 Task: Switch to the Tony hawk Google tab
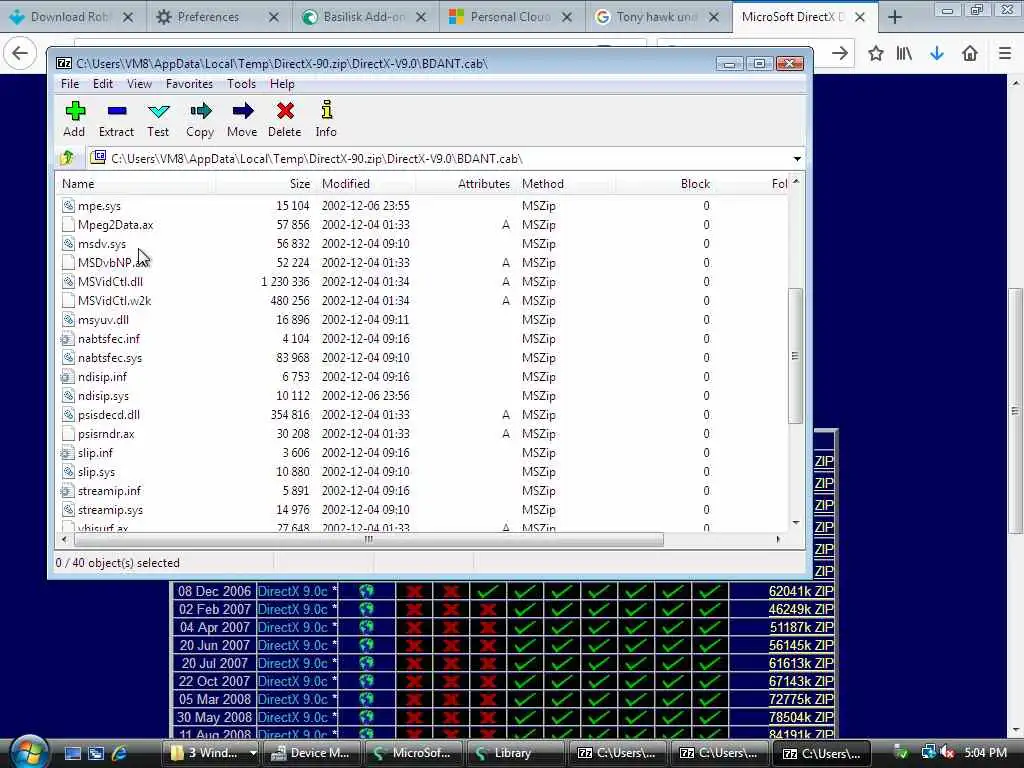[657, 17]
